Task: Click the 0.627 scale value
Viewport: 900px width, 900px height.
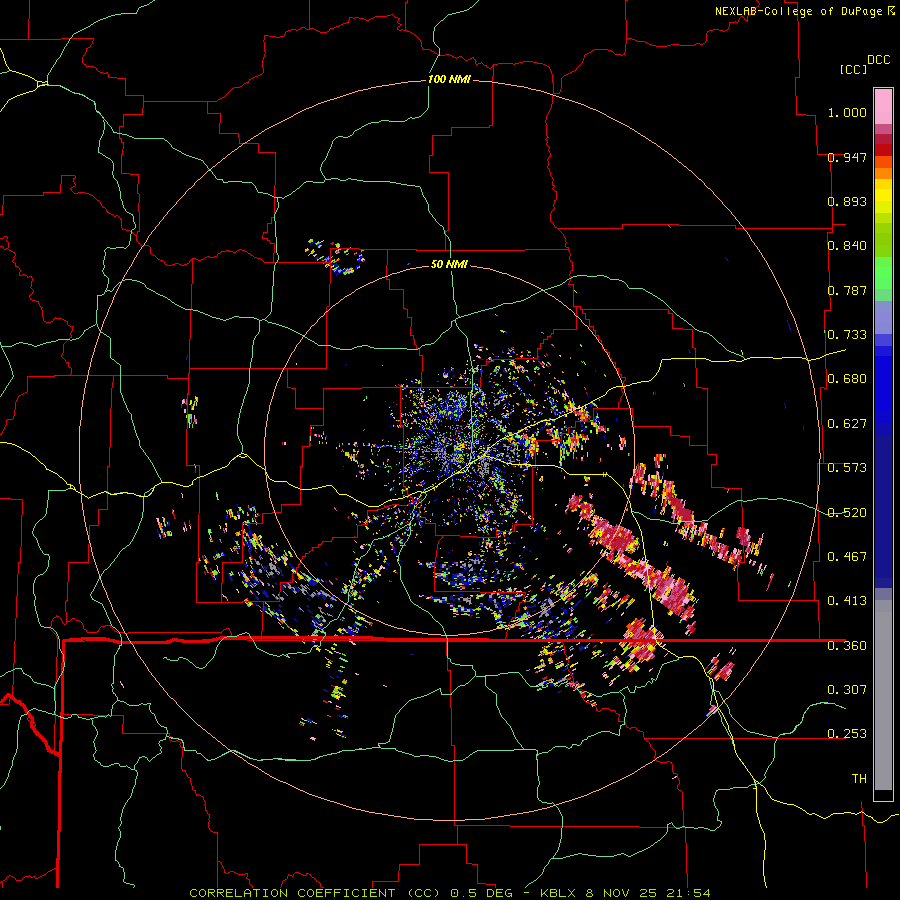Action: (x=847, y=424)
